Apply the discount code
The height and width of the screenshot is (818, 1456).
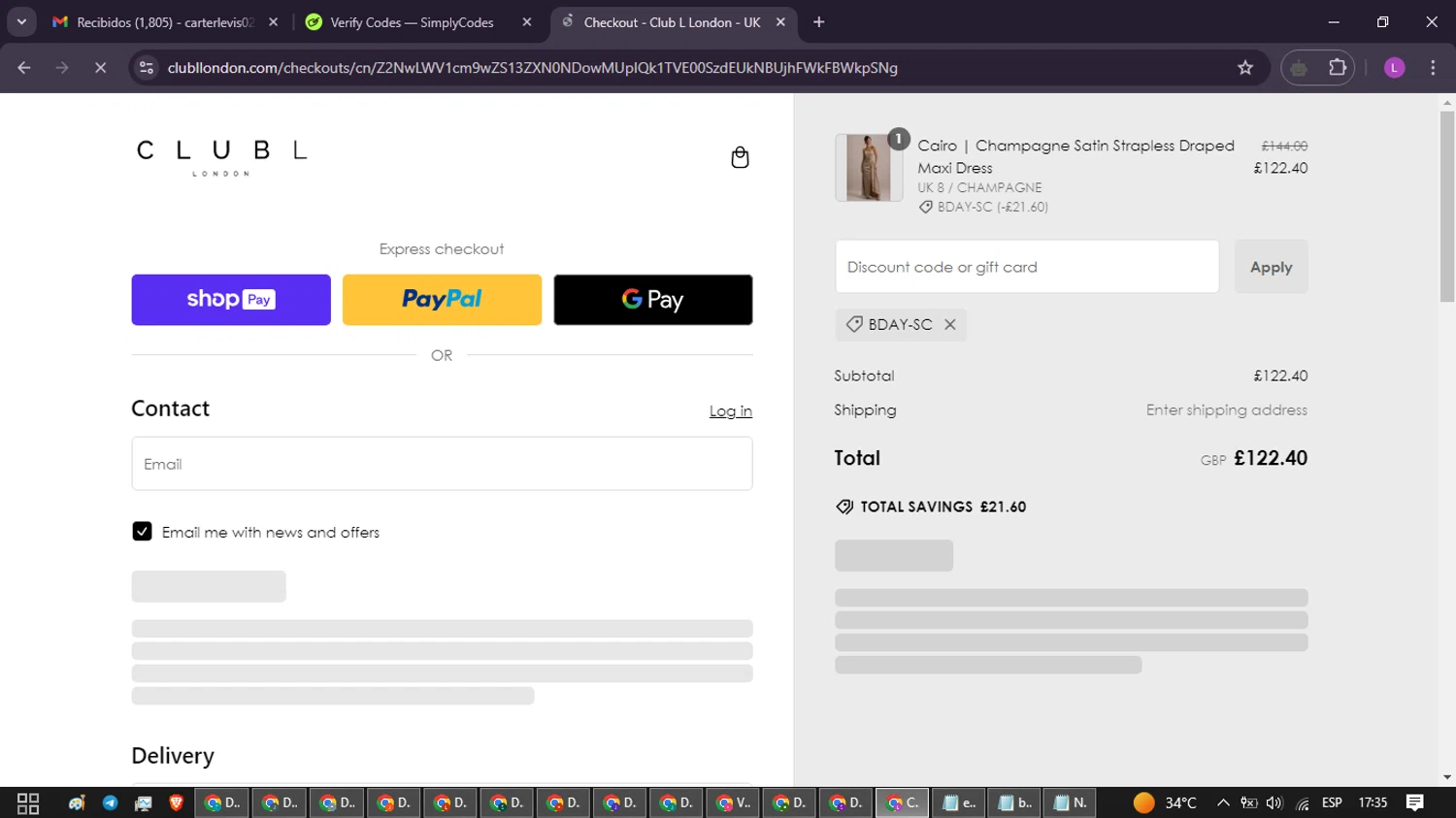click(x=1271, y=267)
